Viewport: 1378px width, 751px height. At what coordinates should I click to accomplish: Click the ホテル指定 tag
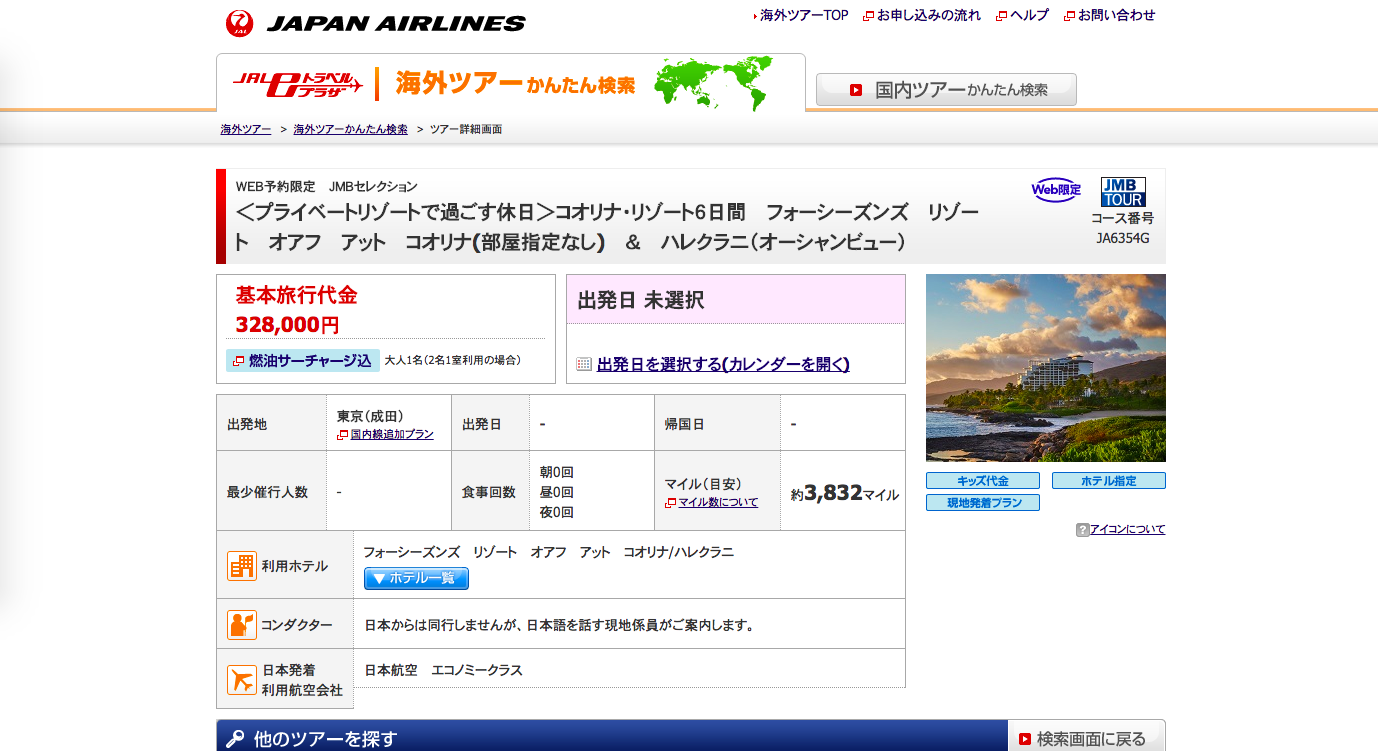1109,481
